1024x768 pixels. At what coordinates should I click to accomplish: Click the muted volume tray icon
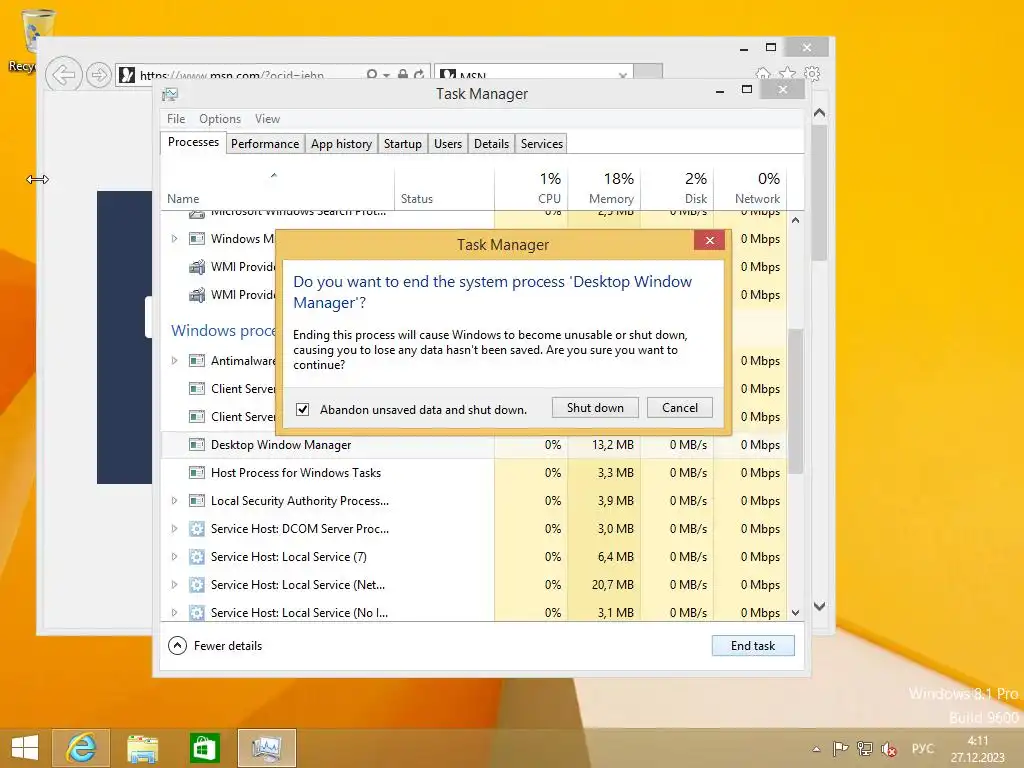pos(888,748)
